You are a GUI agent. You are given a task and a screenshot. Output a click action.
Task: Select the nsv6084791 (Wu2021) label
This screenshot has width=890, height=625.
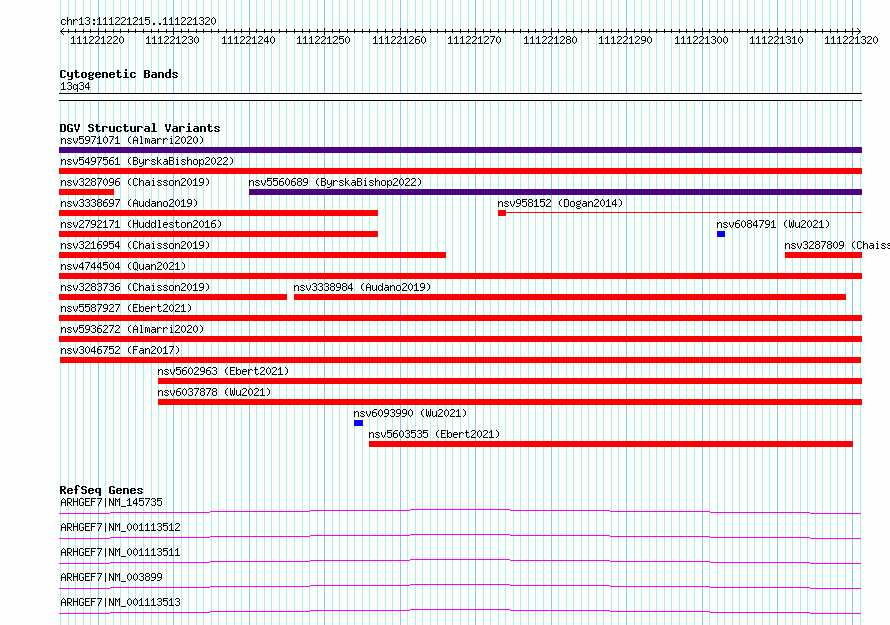tap(773, 224)
